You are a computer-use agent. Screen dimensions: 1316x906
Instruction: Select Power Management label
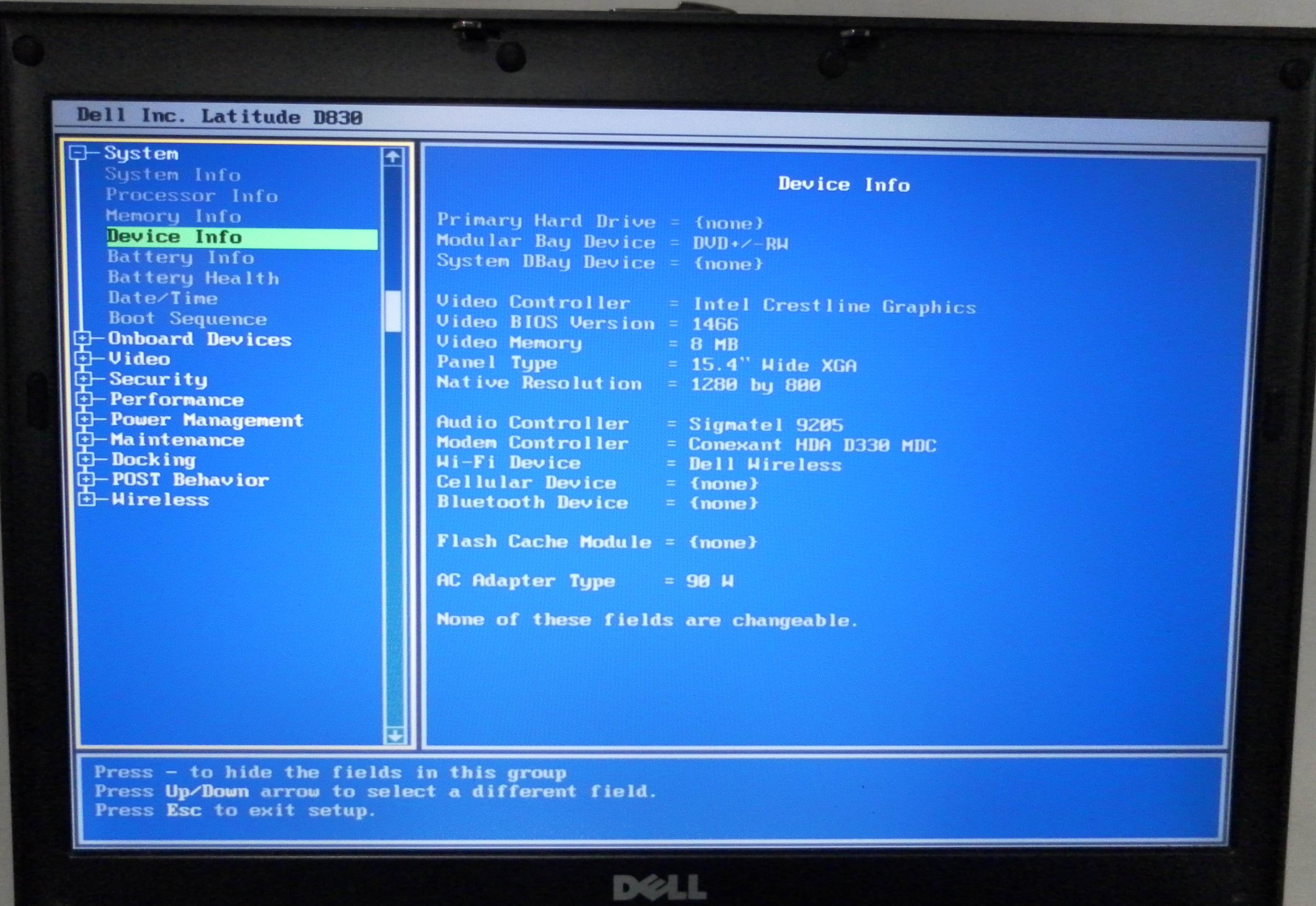coord(207,420)
